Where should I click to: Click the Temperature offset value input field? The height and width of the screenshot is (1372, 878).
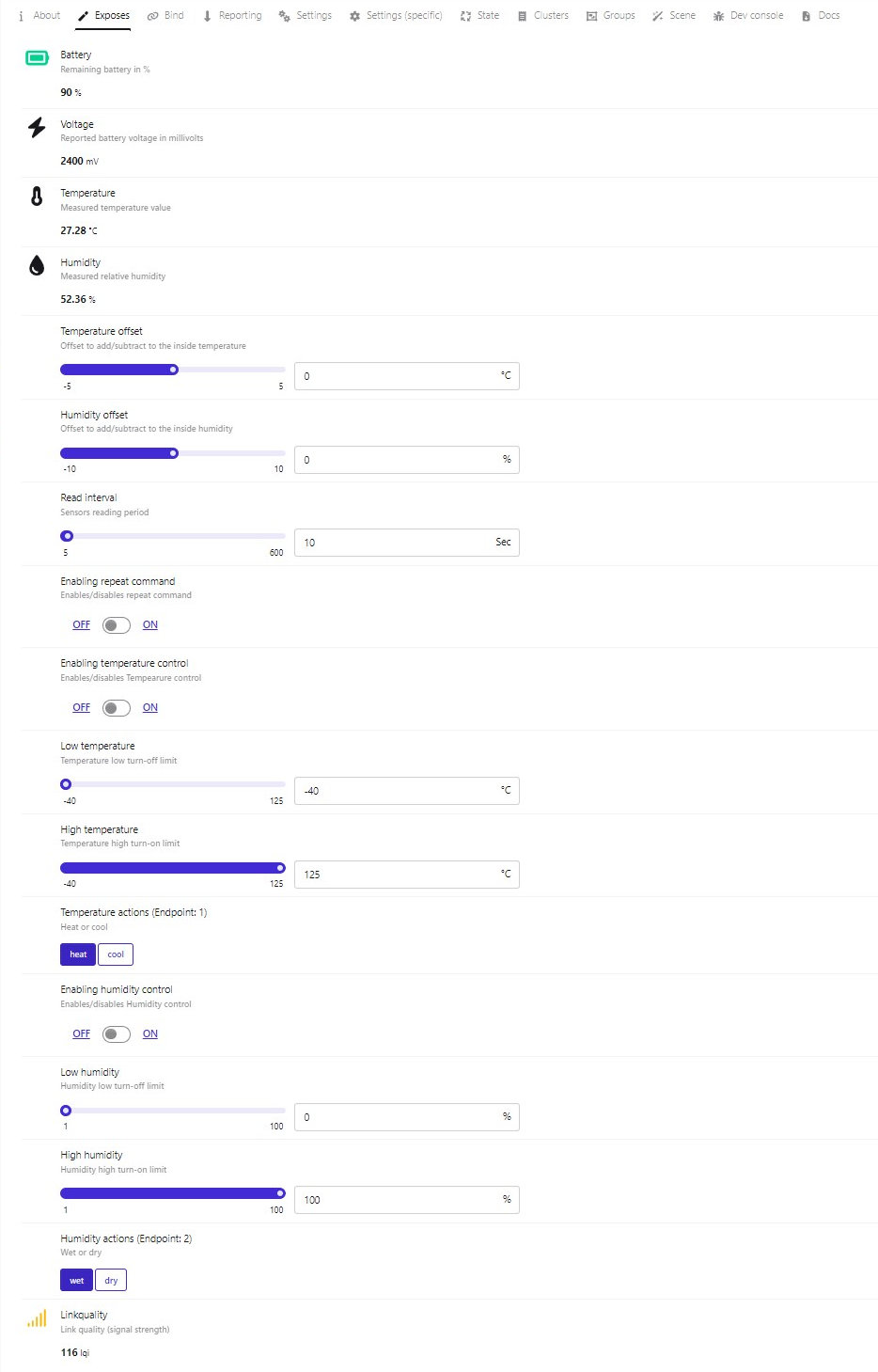(407, 376)
